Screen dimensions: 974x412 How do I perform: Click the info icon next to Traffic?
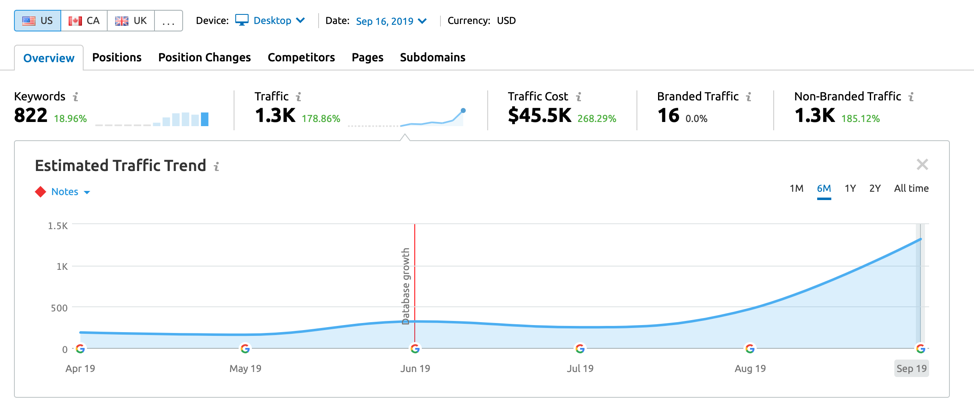tap(299, 97)
